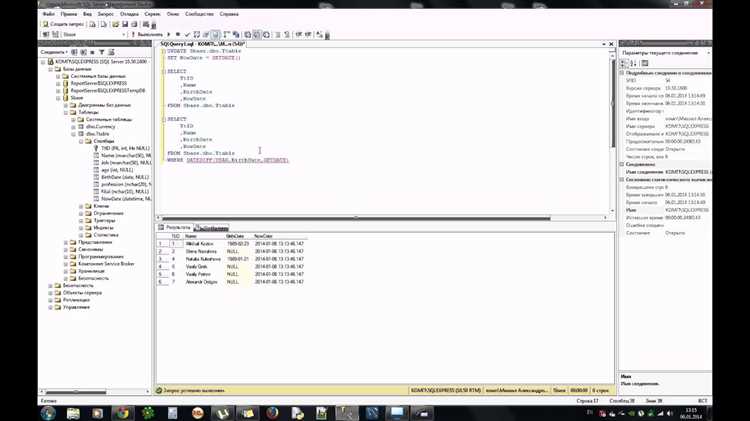The height and width of the screenshot is (421, 750).
Task: Select the TtID primary key column
Action: (125, 148)
